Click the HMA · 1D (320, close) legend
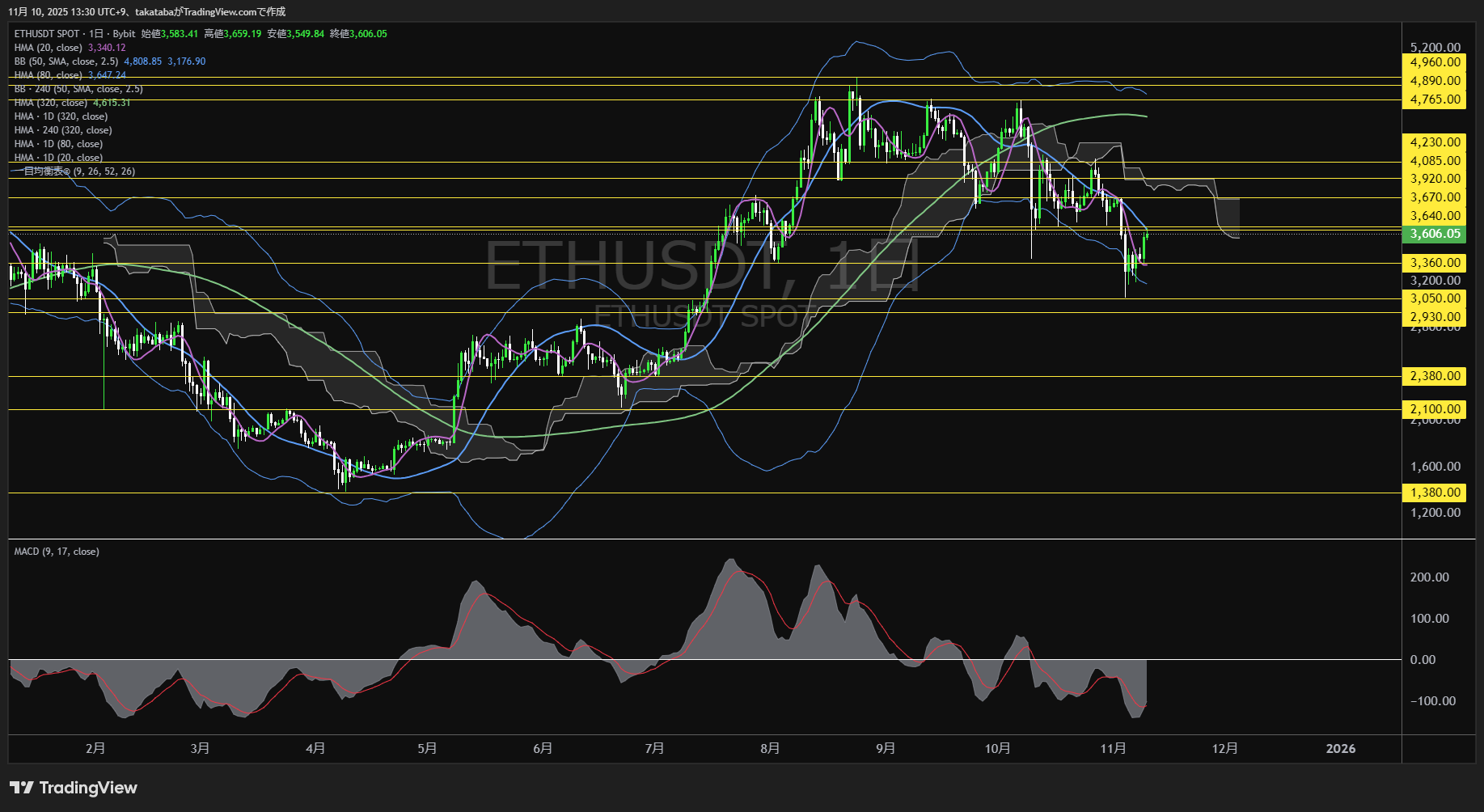This screenshot has width=1484, height=812. 61,116
